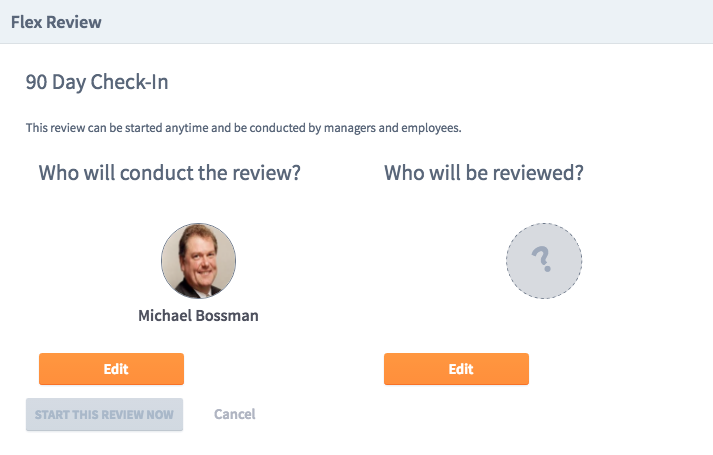Click Edit under Who will be reviewed

click(456, 369)
